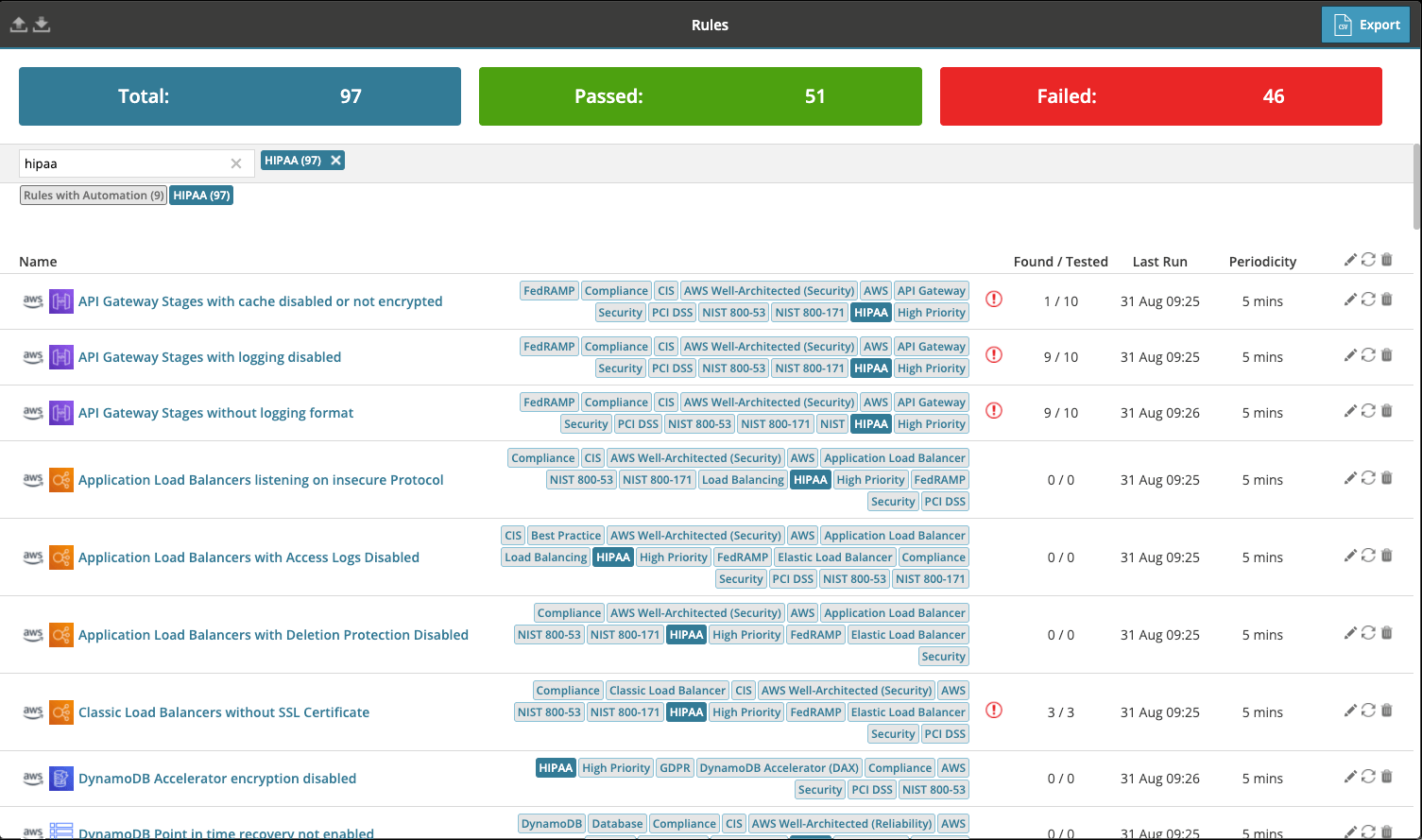The width and height of the screenshot is (1422, 840).
Task: Click 3 / 3 result for Classic Load Balancers
Action: point(1061,712)
